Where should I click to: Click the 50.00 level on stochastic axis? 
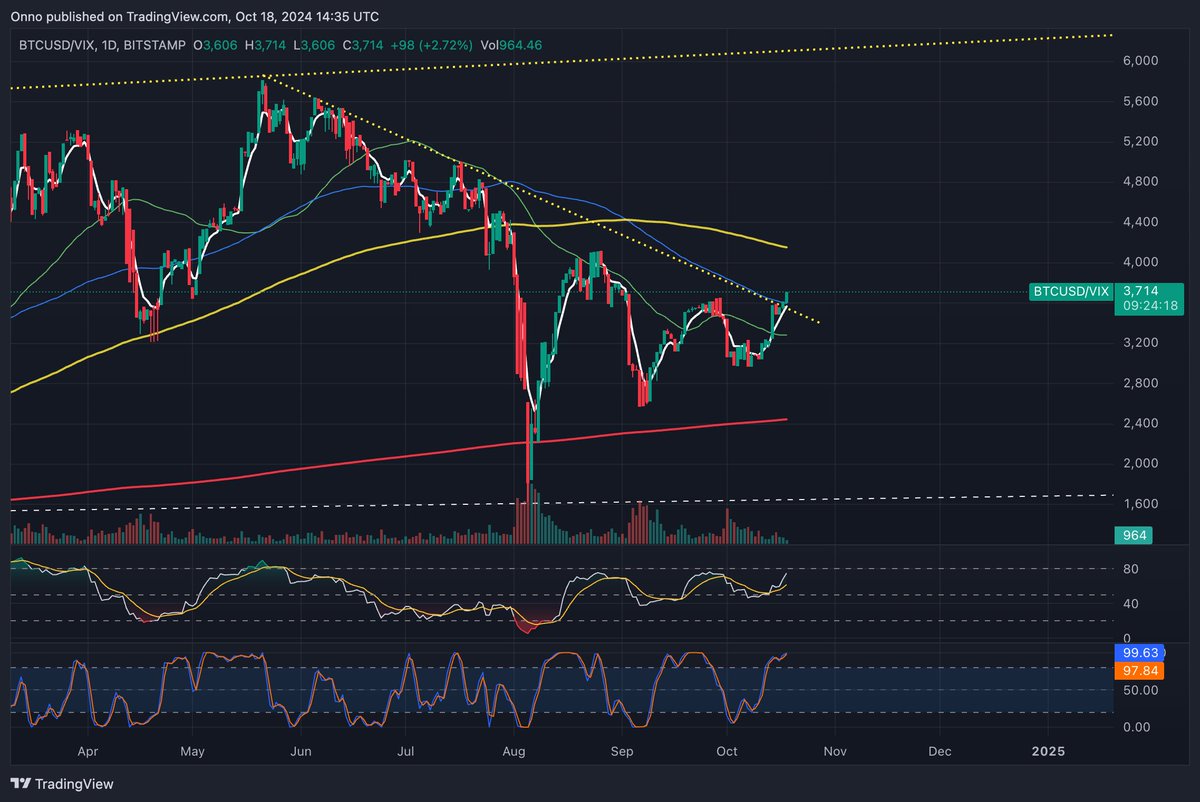[1141, 690]
